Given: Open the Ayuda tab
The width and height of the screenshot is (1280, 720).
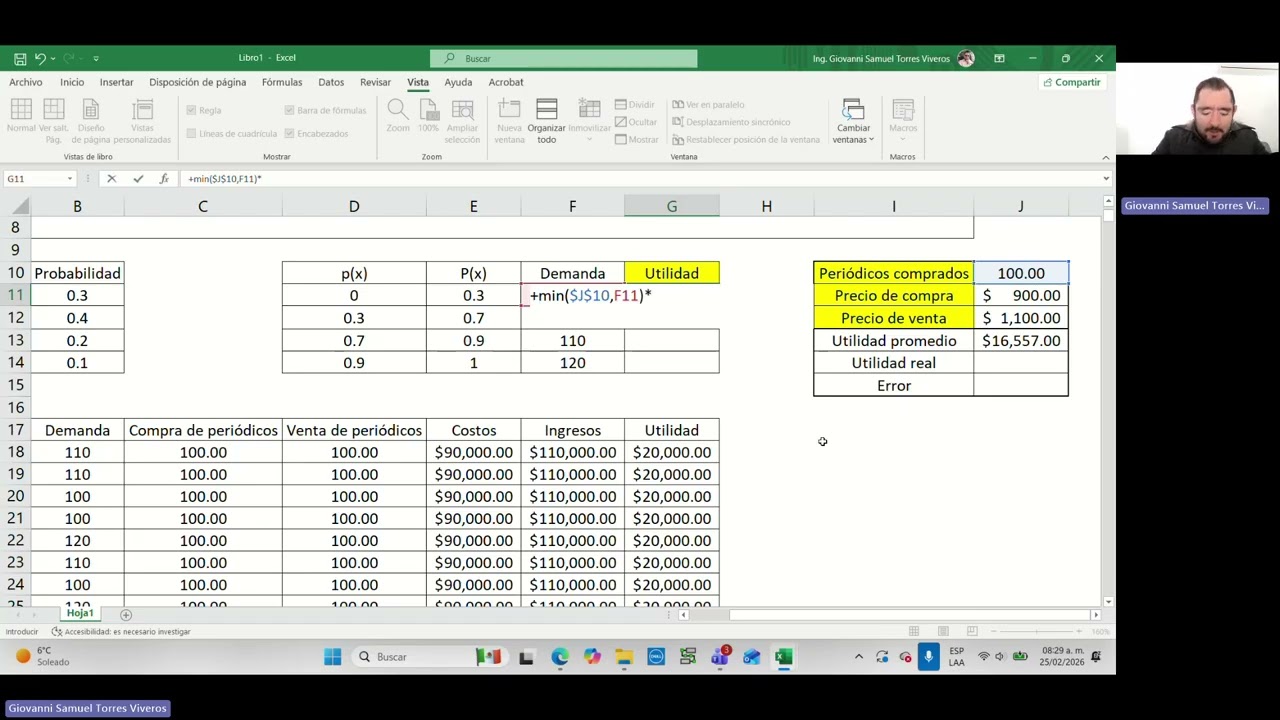Looking at the screenshot, I should click(x=458, y=82).
